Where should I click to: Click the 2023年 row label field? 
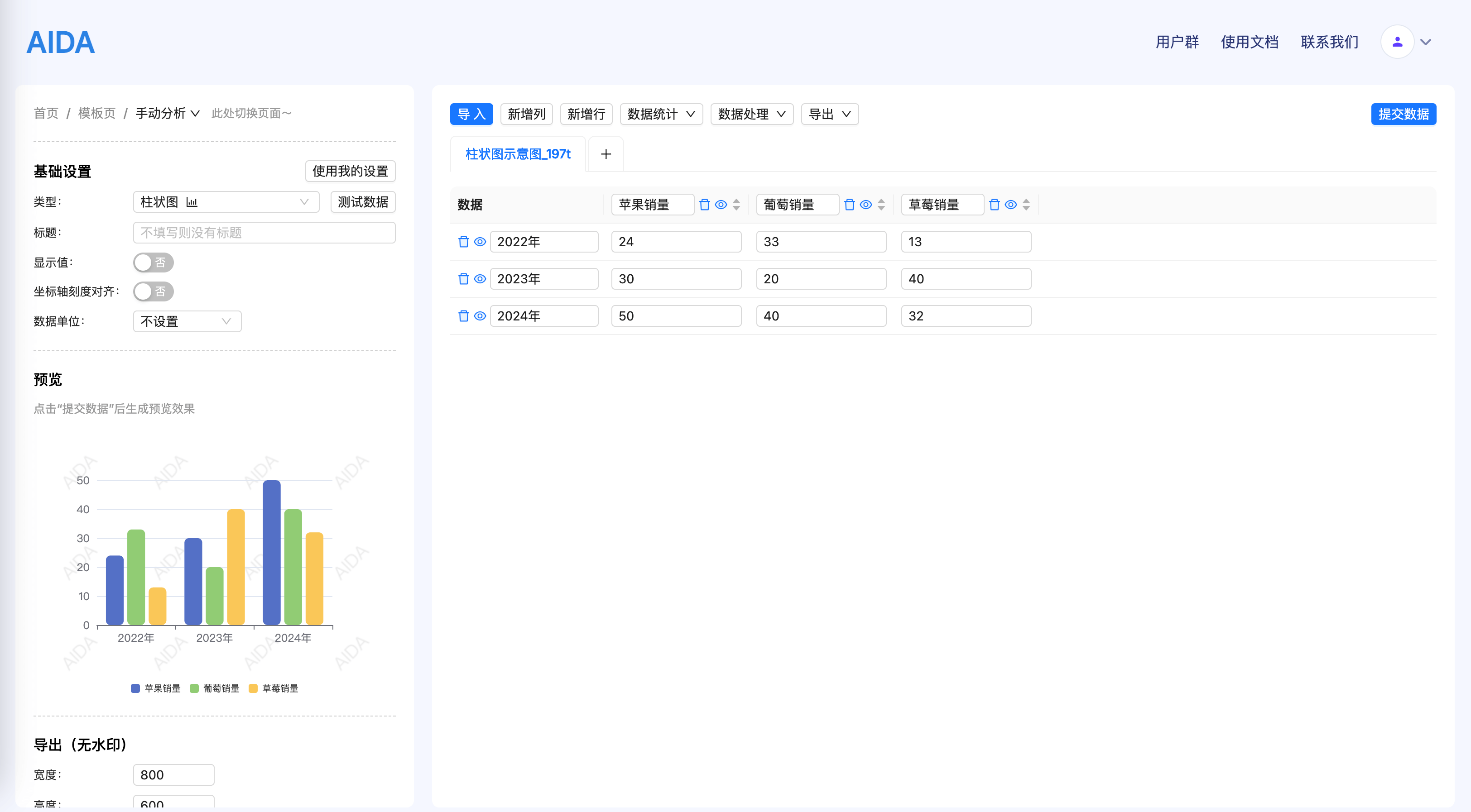pos(544,278)
